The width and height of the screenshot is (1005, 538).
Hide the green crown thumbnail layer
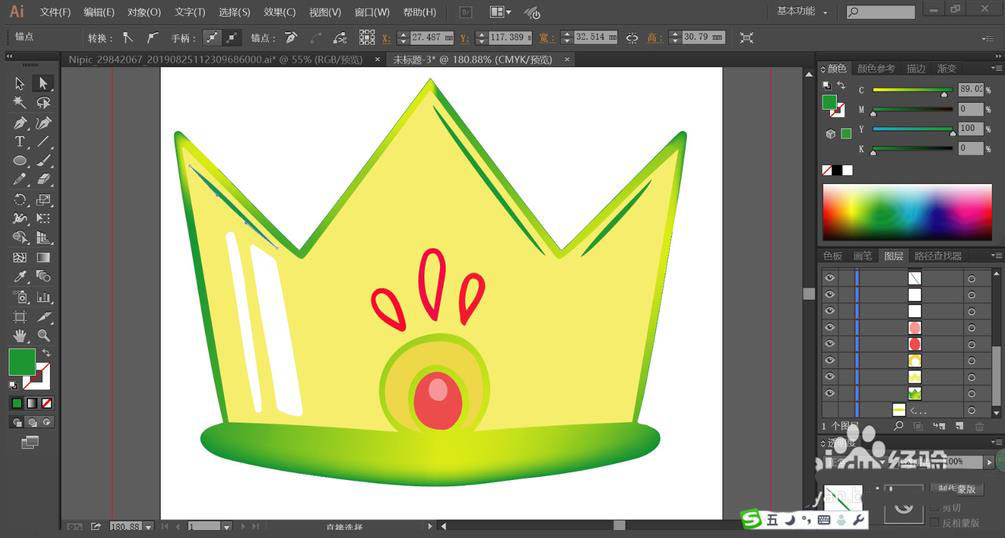tap(830, 393)
